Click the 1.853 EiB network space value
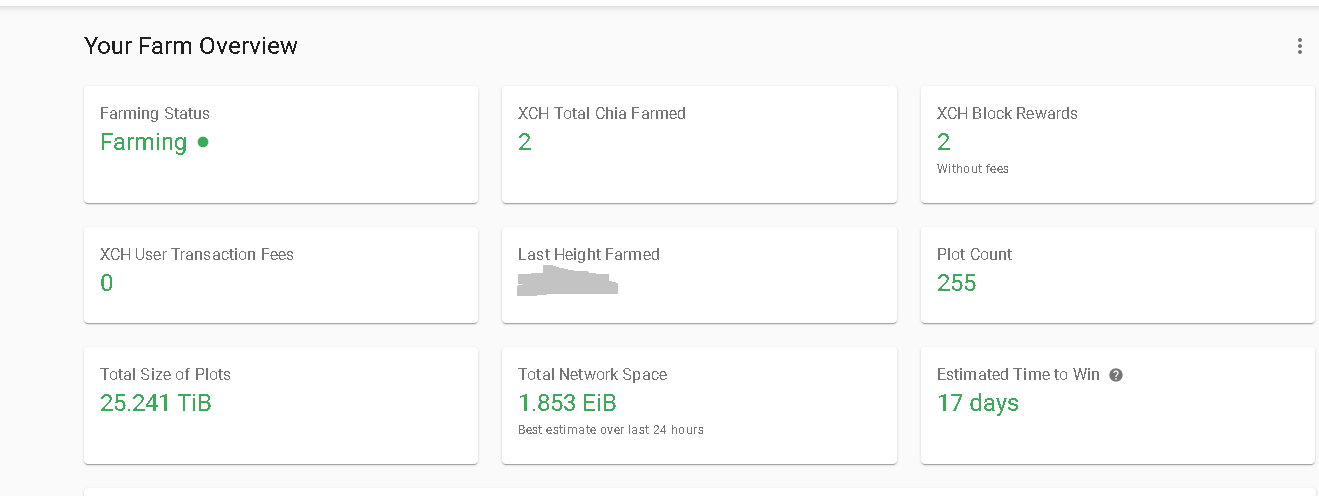Screen dimensions: 1319x496 tap(567, 403)
